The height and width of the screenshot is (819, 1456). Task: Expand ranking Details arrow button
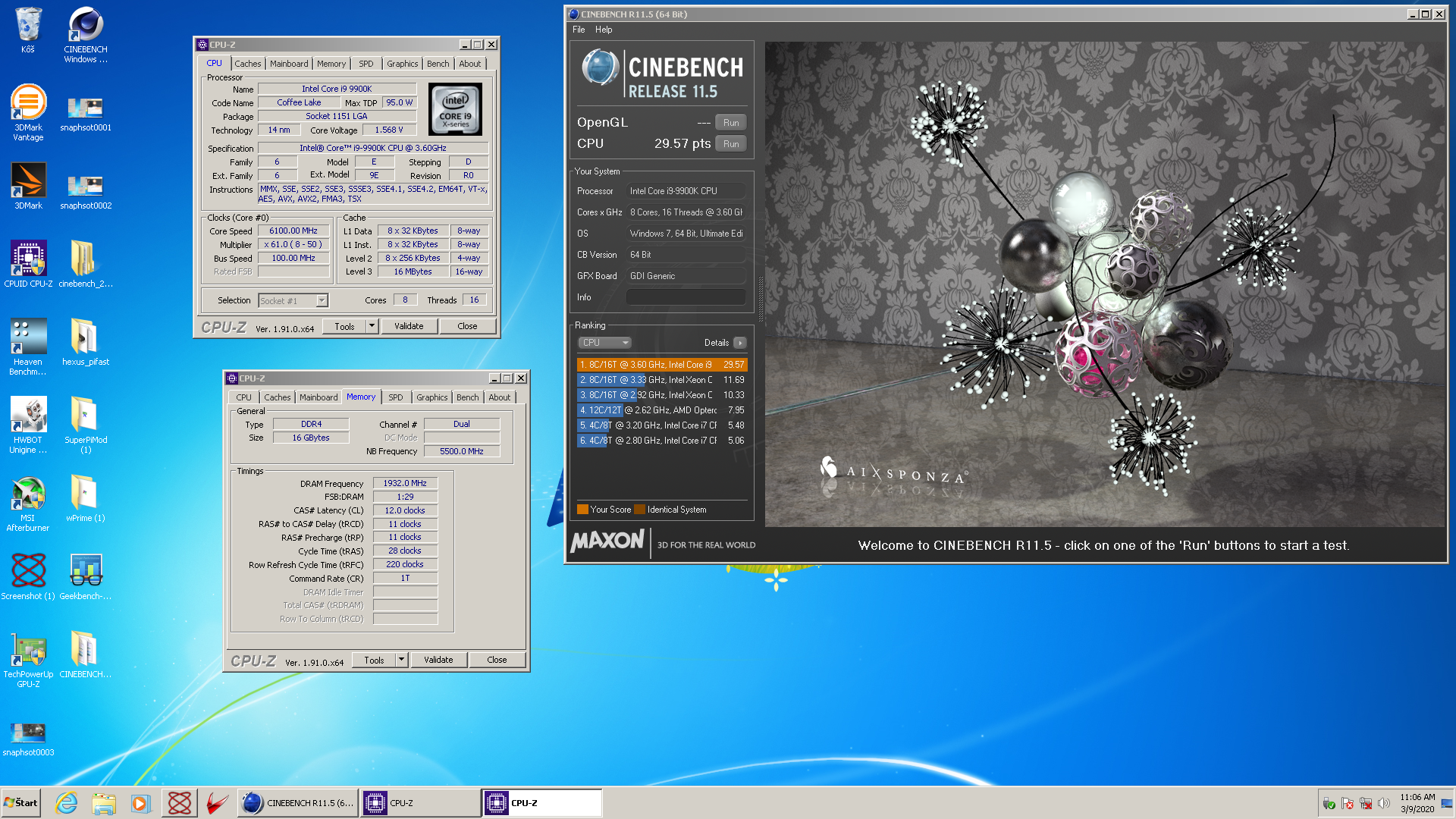pyautogui.click(x=740, y=343)
